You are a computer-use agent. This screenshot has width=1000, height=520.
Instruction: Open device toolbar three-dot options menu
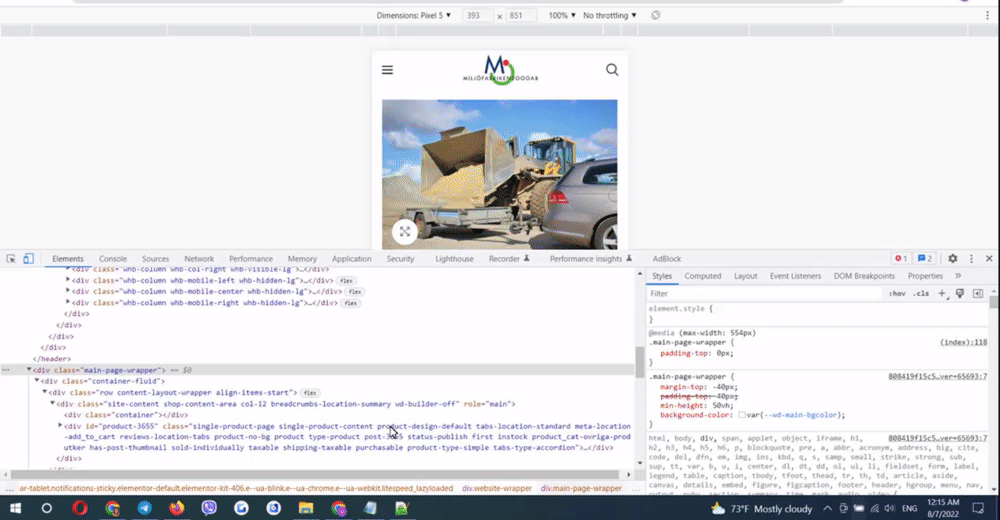click(987, 15)
